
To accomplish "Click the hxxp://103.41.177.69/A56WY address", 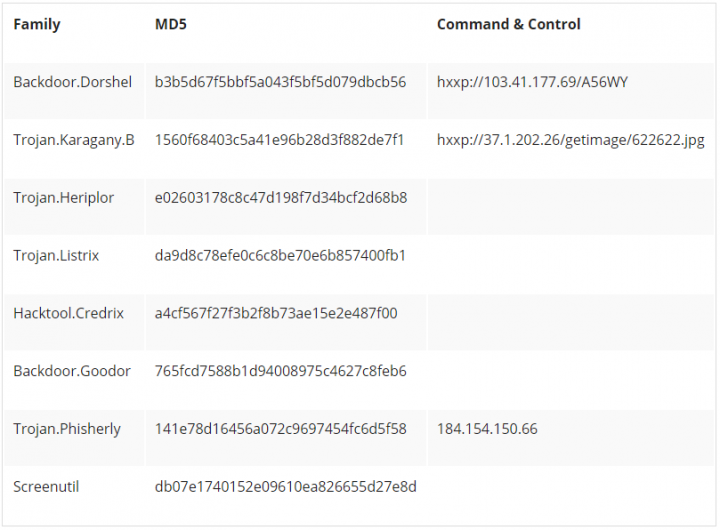I will pyautogui.click(x=532, y=82).
